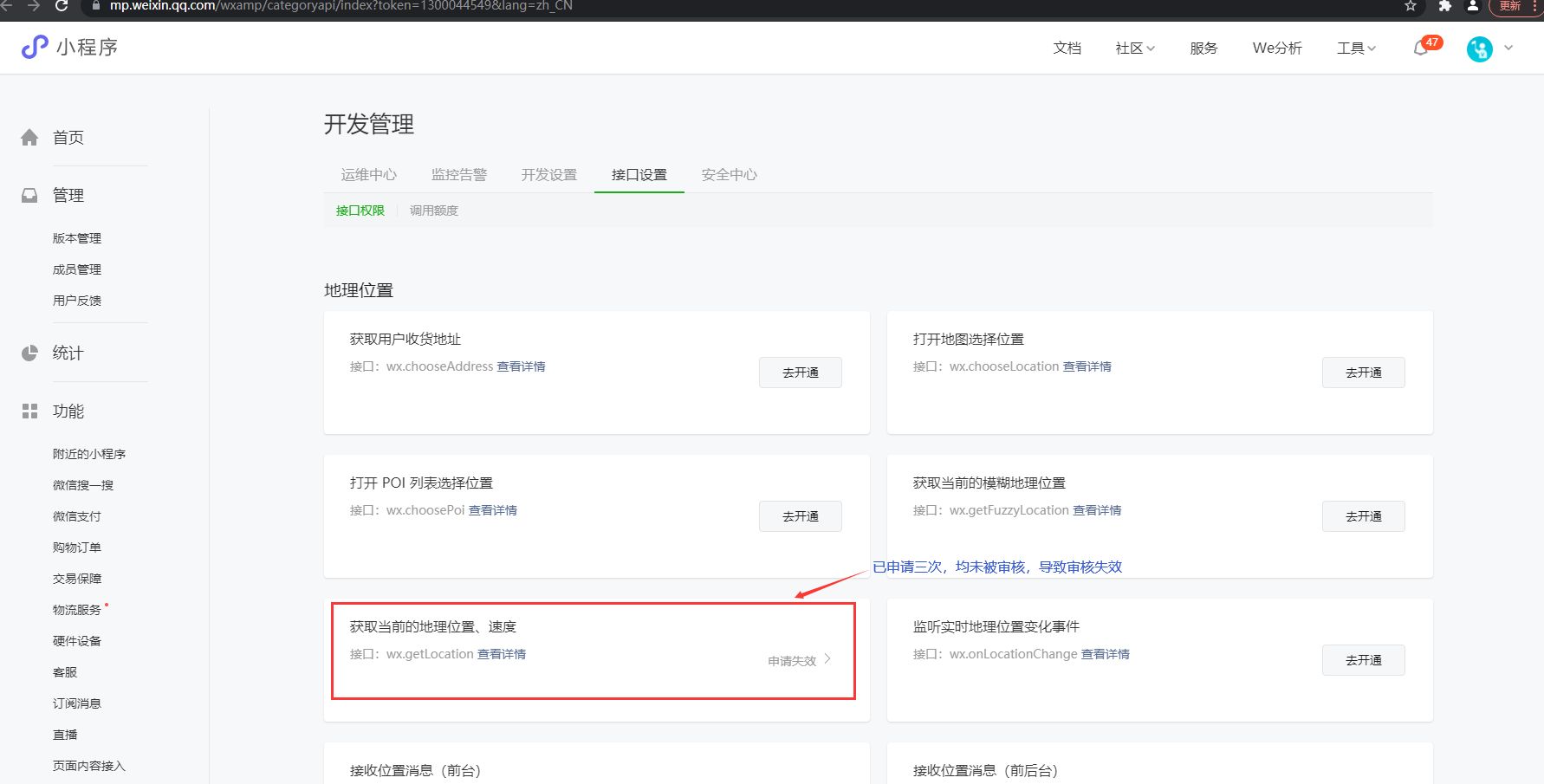1544x784 pixels.
Task: Go to 首页 in the sidebar
Action: click(68, 138)
